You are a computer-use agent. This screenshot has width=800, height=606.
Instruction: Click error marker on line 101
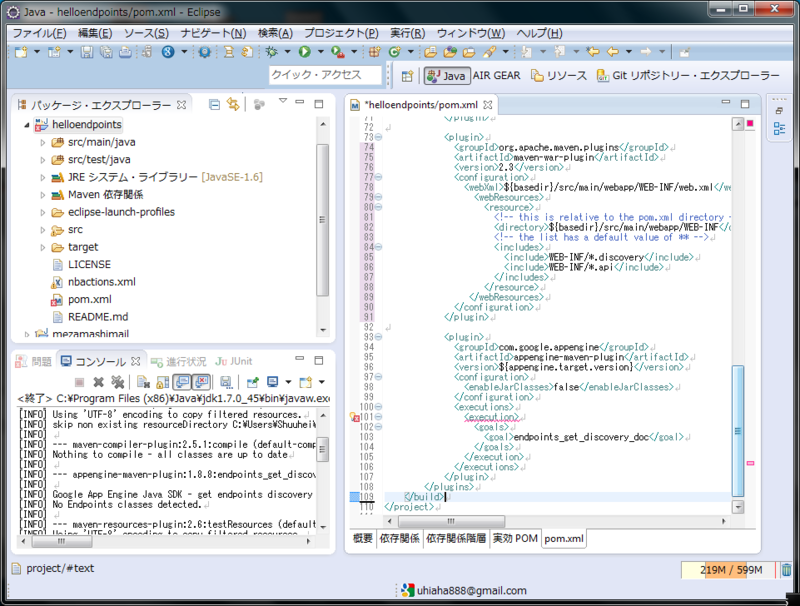point(355,417)
